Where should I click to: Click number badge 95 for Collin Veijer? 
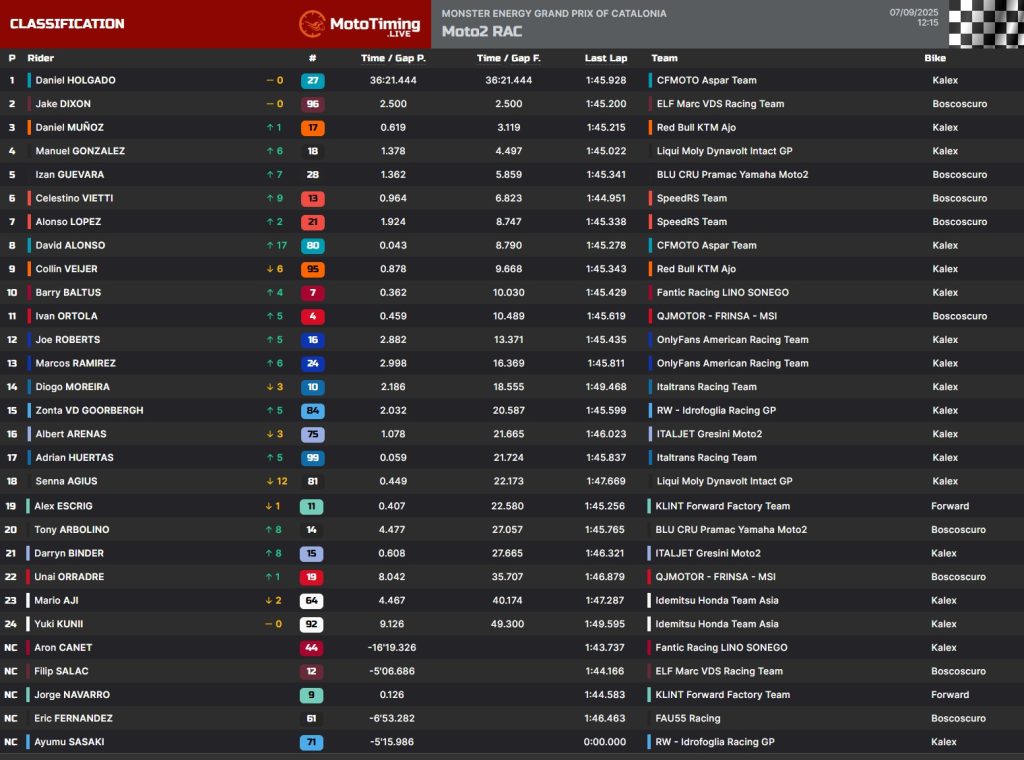tap(313, 269)
